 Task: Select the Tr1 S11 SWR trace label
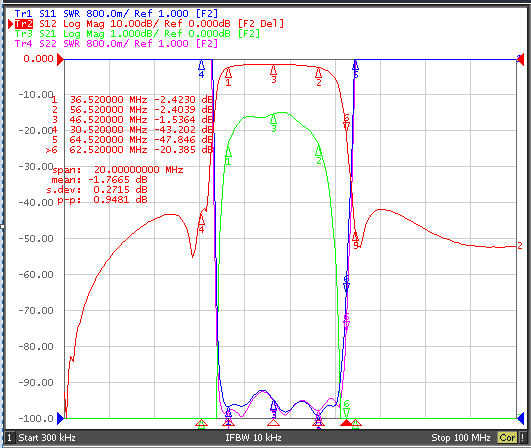click(116, 14)
